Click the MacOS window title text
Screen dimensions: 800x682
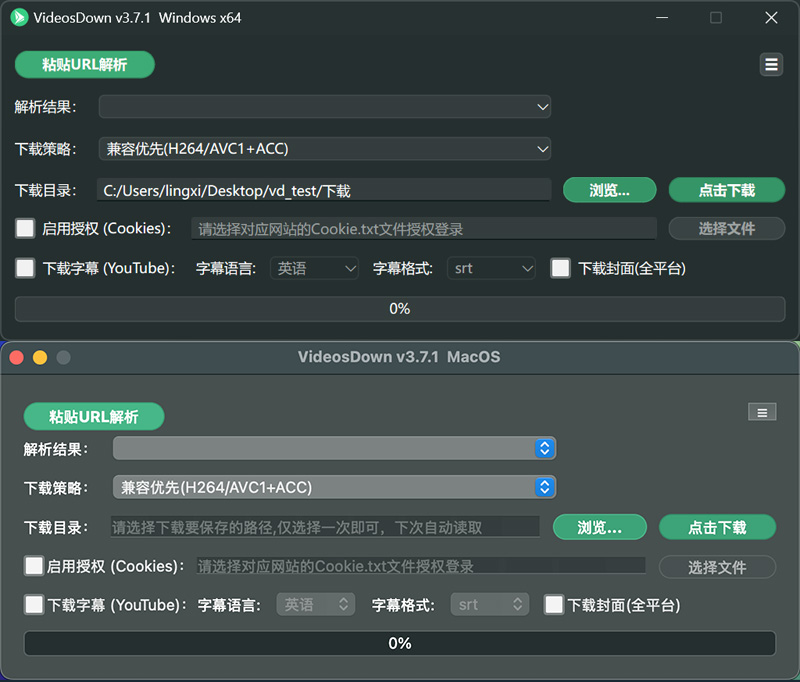tap(399, 357)
